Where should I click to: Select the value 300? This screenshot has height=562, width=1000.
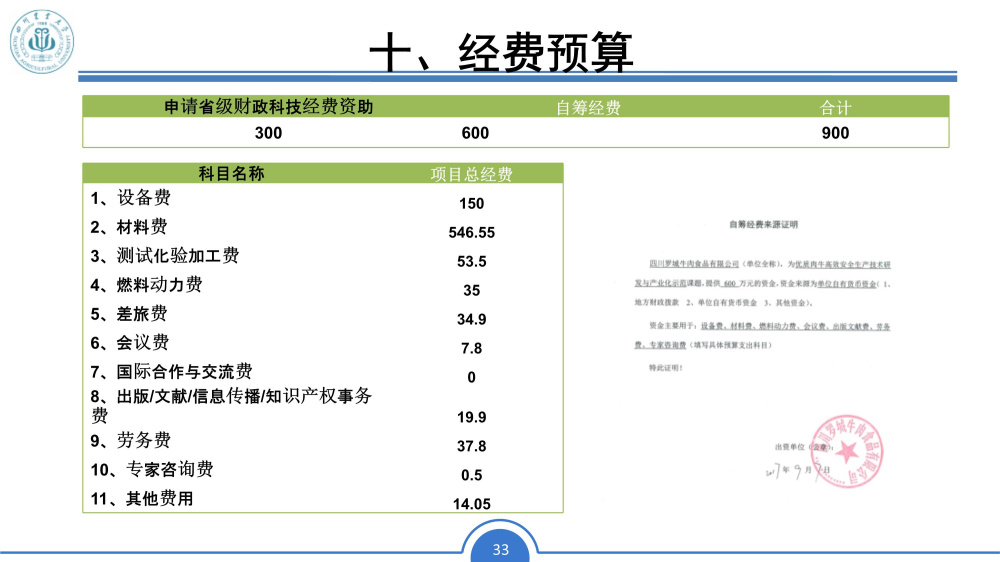tap(268, 133)
